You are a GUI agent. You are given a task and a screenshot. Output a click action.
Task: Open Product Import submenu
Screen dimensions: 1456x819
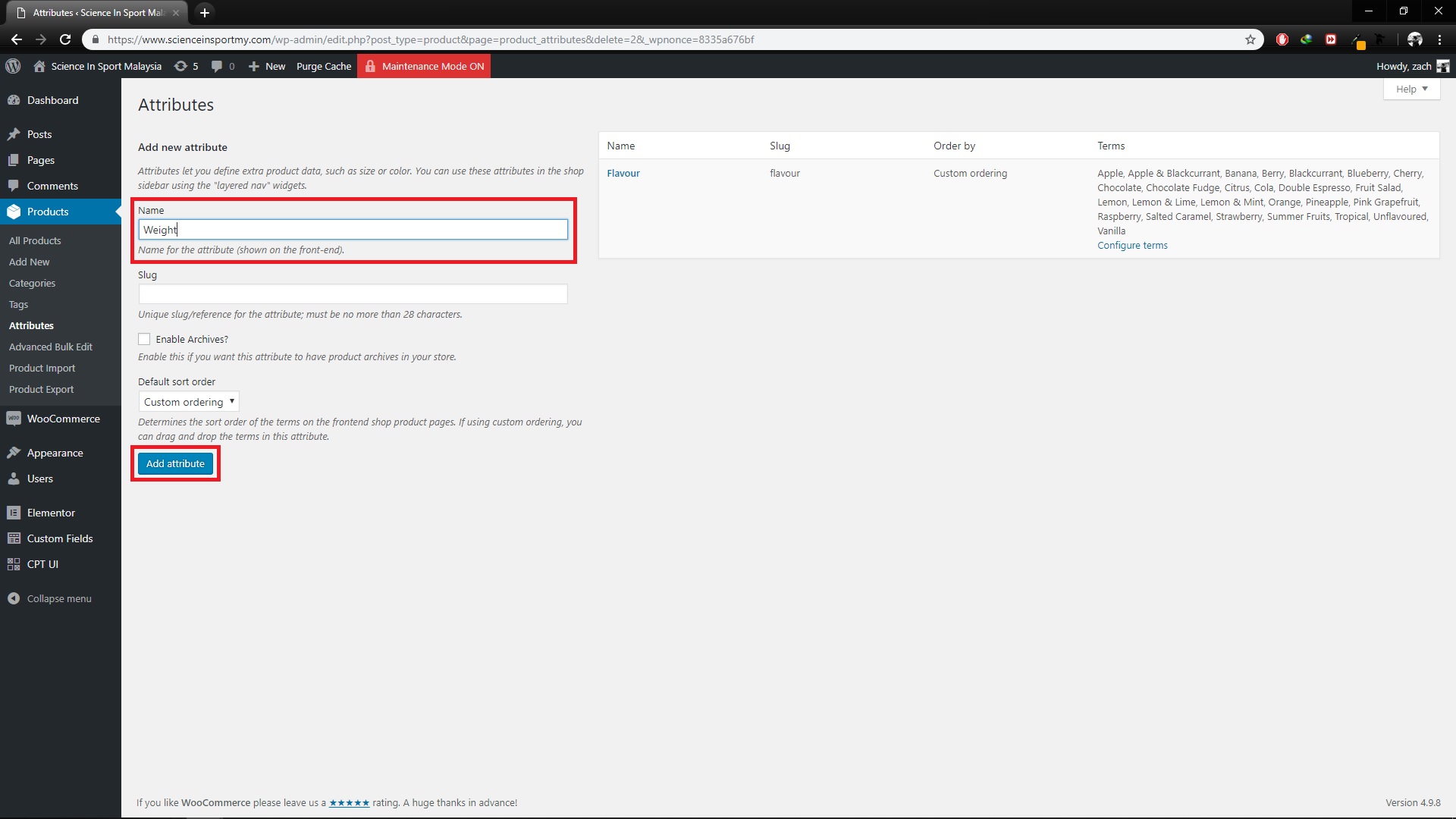pyautogui.click(x=42, y=368)
